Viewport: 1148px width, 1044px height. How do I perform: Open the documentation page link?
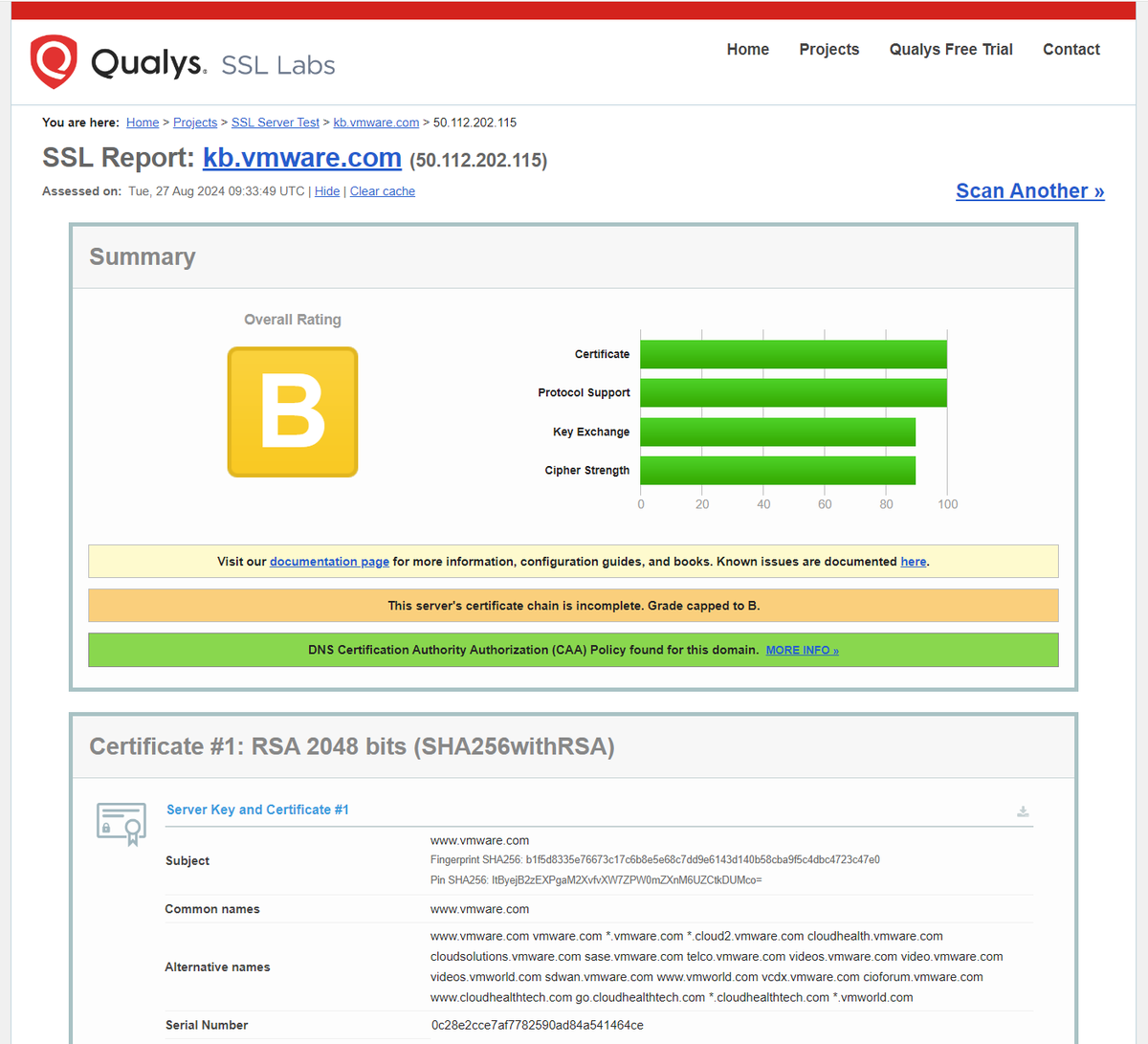329,562
